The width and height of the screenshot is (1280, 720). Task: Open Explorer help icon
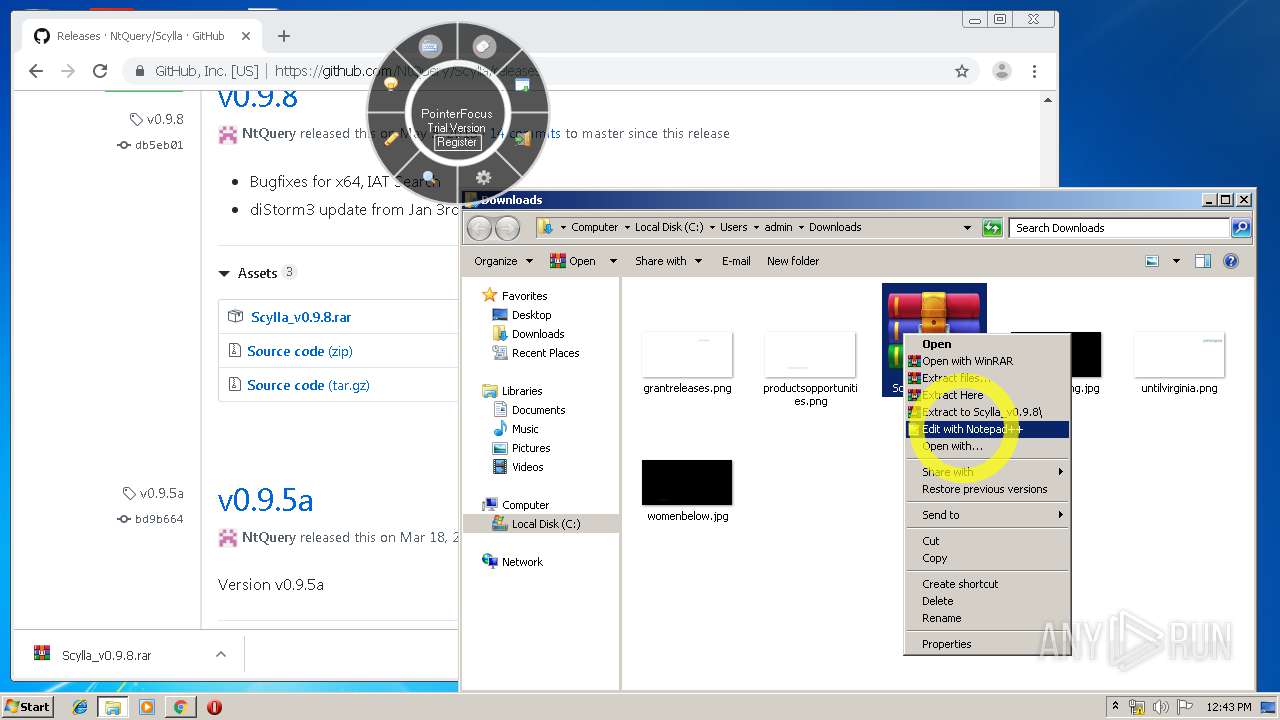click(x=1231, y=261)
